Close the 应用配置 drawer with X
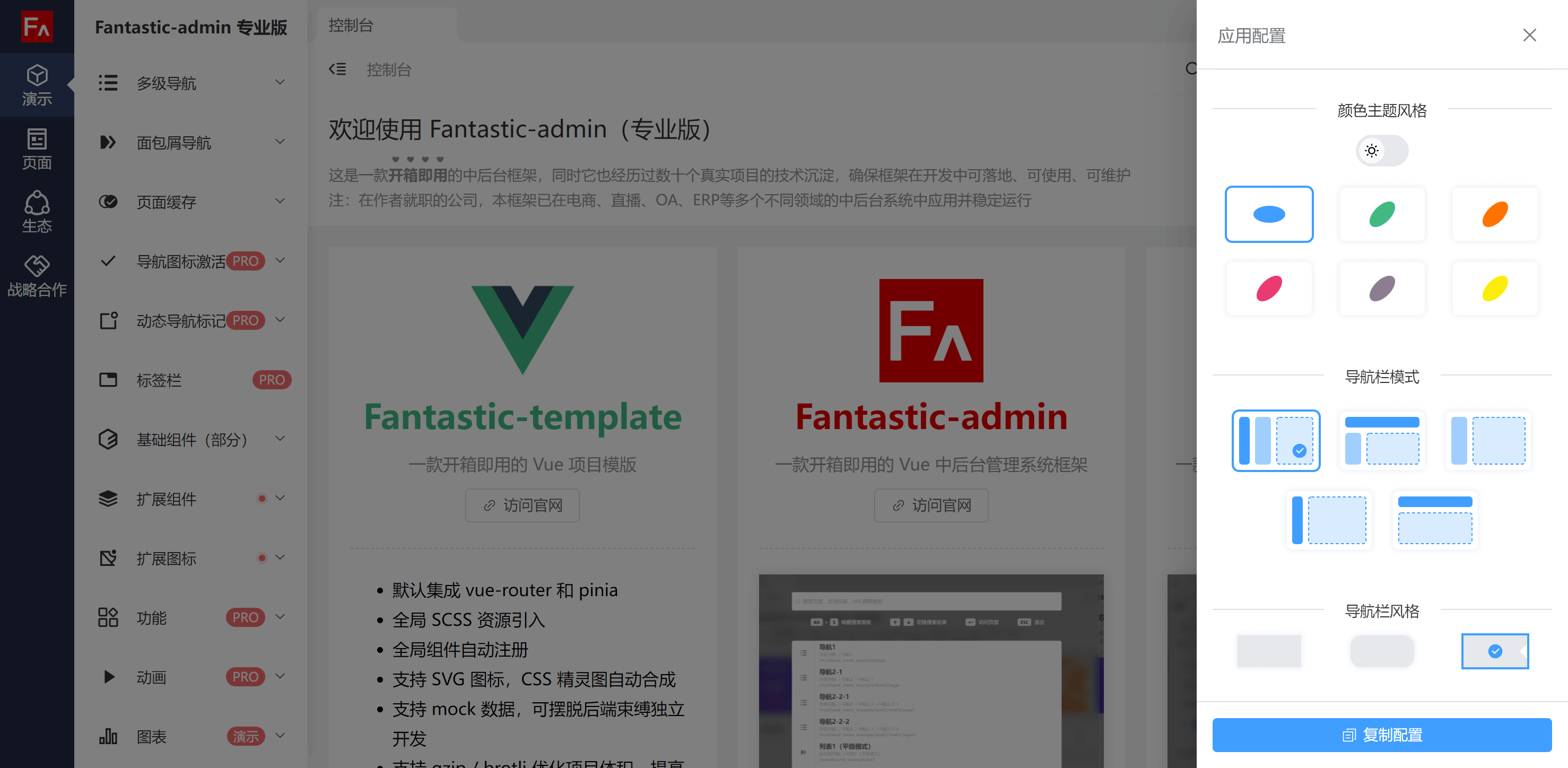This screenshot has height=768, width=1568. point(1530,36)
